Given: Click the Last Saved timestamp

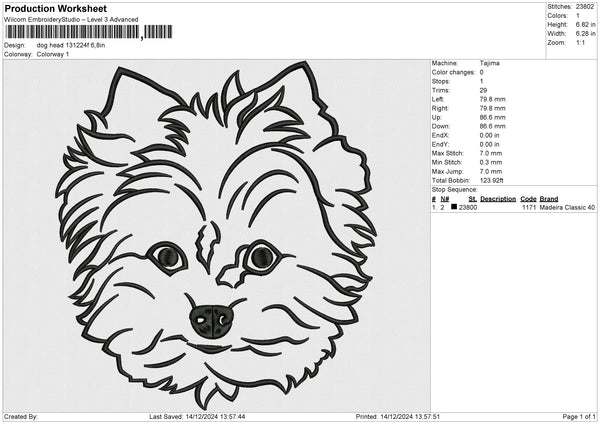Looking at the screenshot, I should tap(197, 416).
